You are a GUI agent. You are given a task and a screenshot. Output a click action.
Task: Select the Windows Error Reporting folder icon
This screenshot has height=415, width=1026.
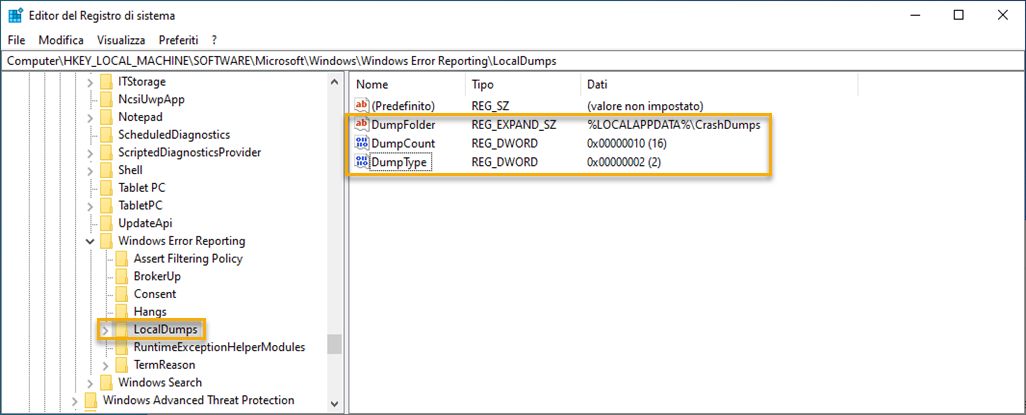pos(106,241)
